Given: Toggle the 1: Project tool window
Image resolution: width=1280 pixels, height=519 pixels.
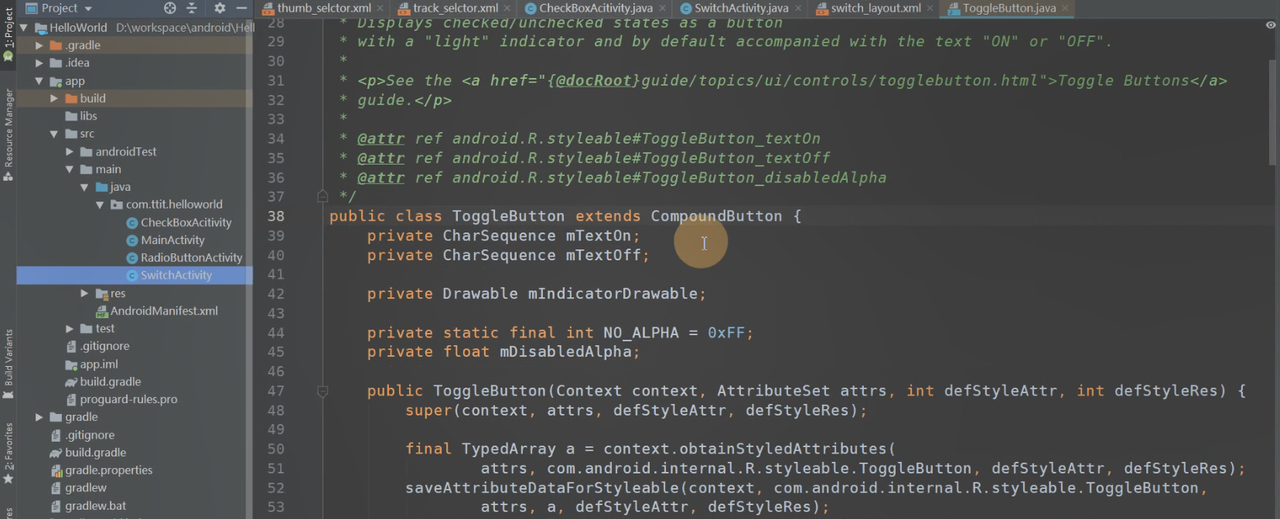Looking at the screenshot, I should pos(8,30).
